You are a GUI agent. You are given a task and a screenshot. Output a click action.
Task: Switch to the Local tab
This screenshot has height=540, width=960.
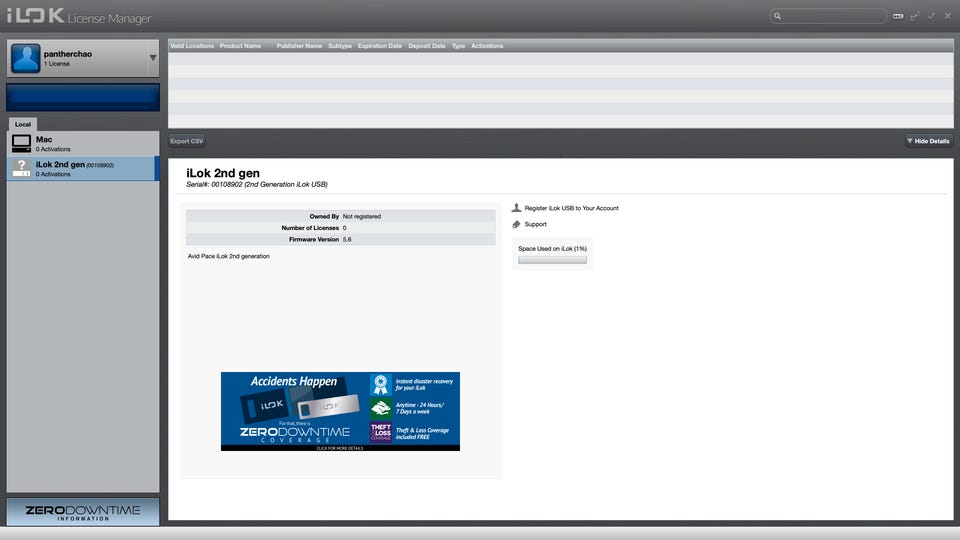(23, 124)
